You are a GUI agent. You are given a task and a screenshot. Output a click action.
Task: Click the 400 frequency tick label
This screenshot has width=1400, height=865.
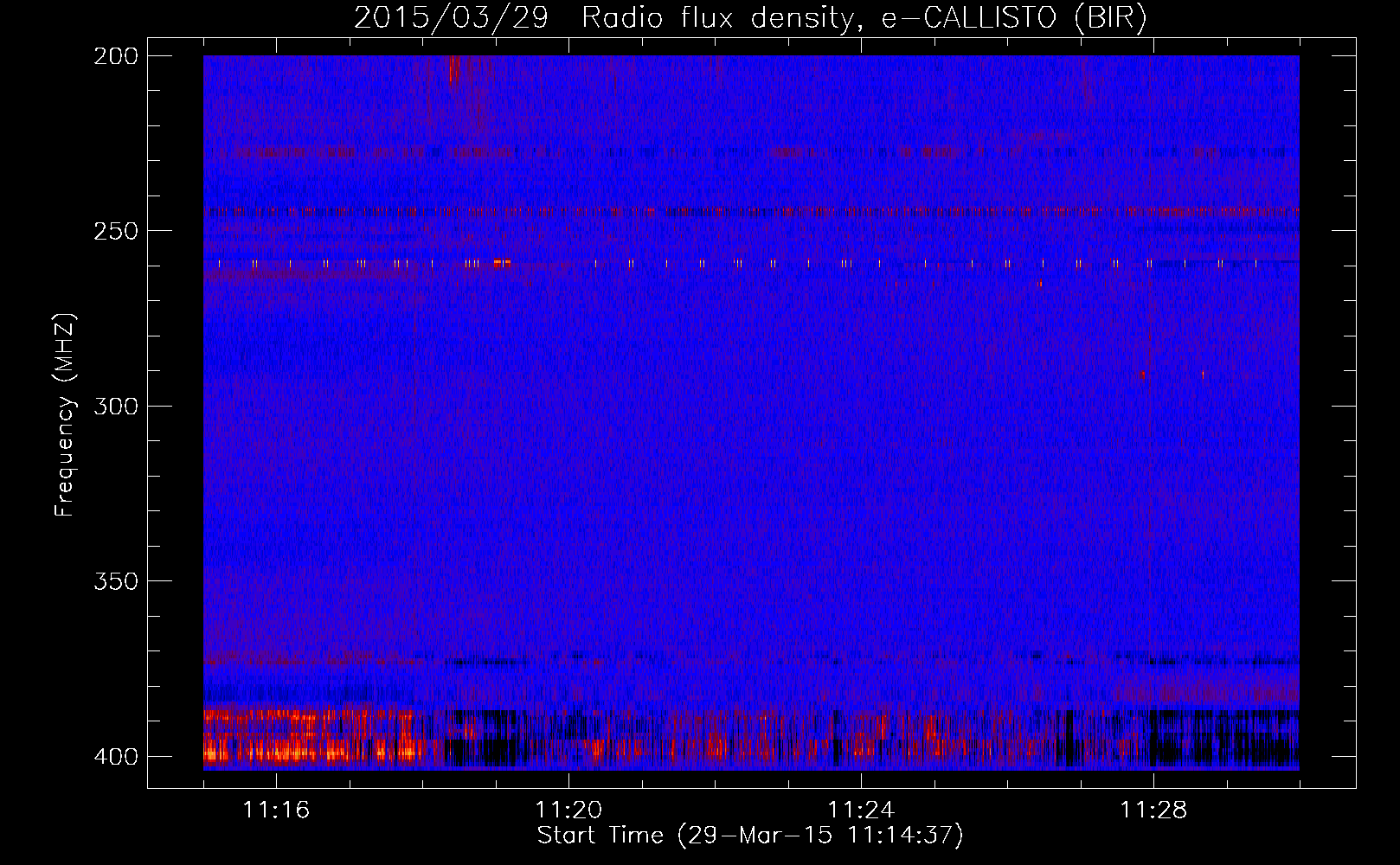115,757
